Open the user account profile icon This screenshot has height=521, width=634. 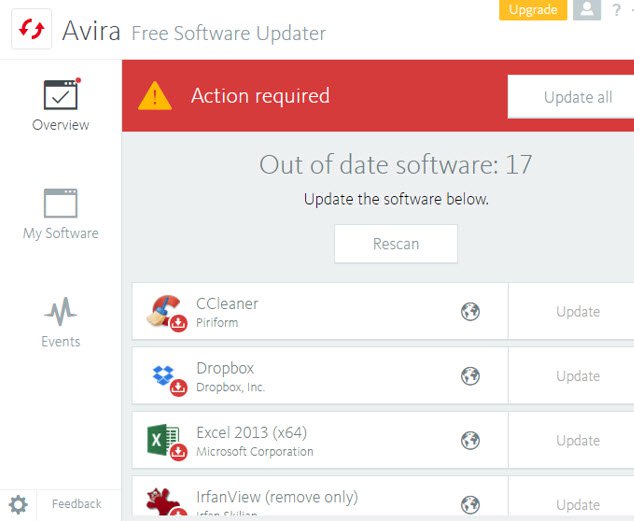tap(587, 10)
